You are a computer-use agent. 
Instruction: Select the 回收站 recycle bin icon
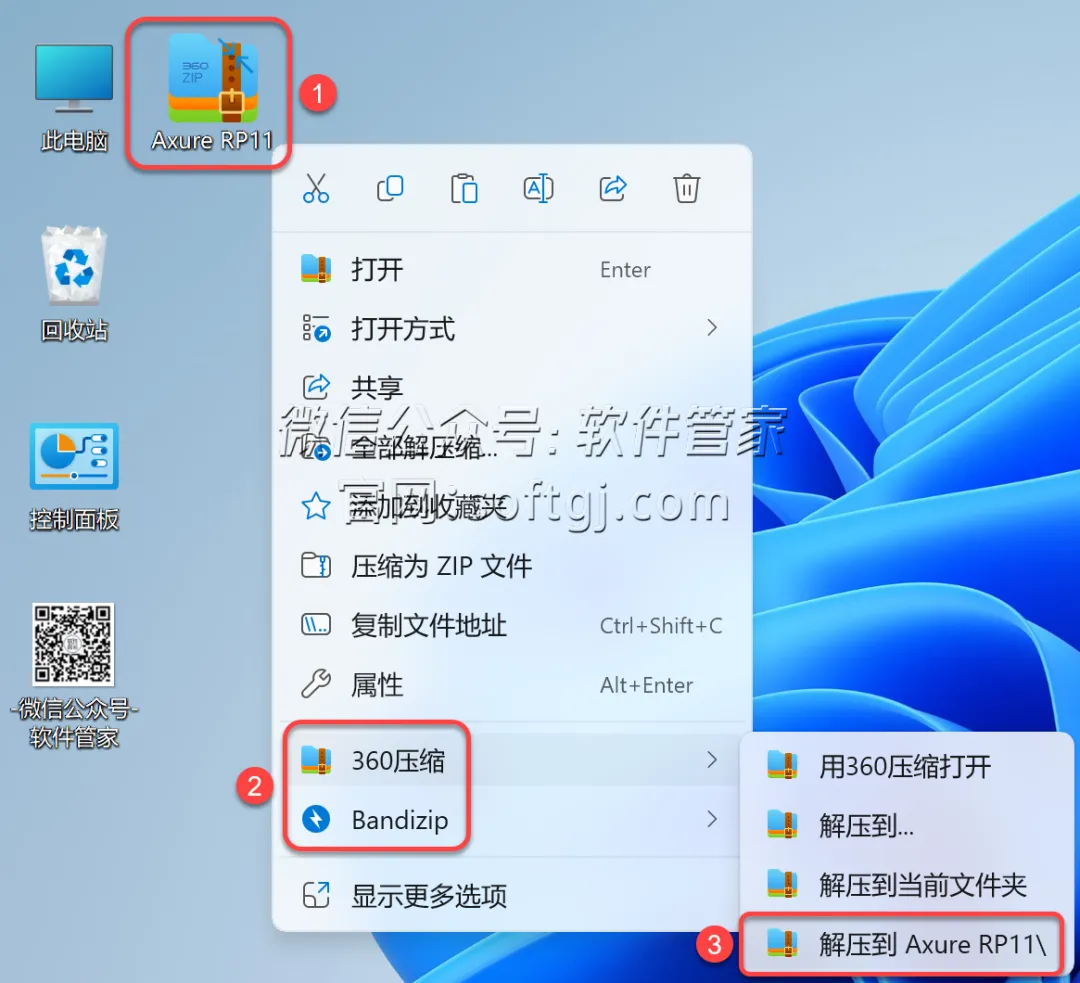tap(74, 284)
